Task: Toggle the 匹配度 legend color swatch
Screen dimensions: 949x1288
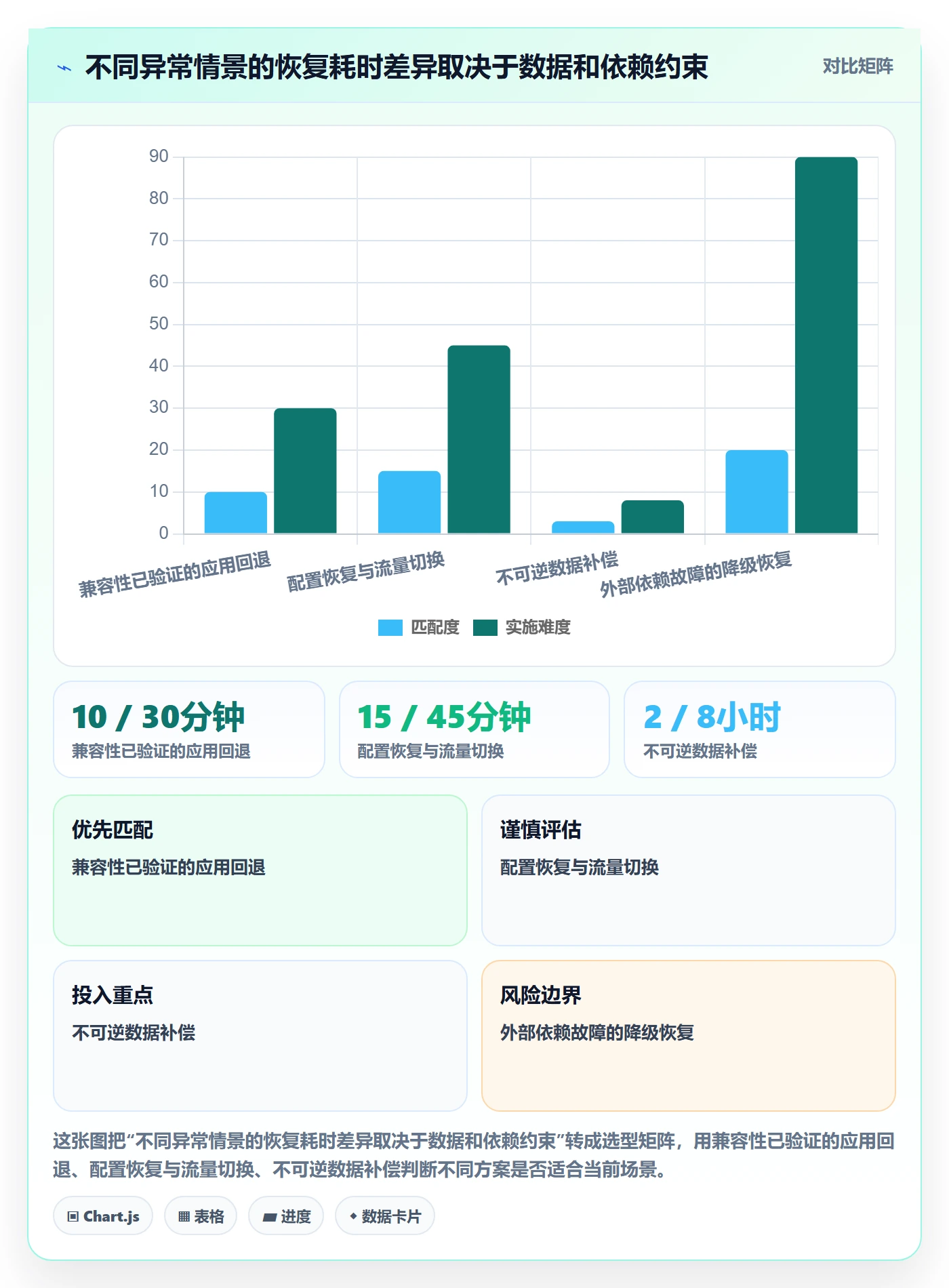Action: (x=390, y=628)
